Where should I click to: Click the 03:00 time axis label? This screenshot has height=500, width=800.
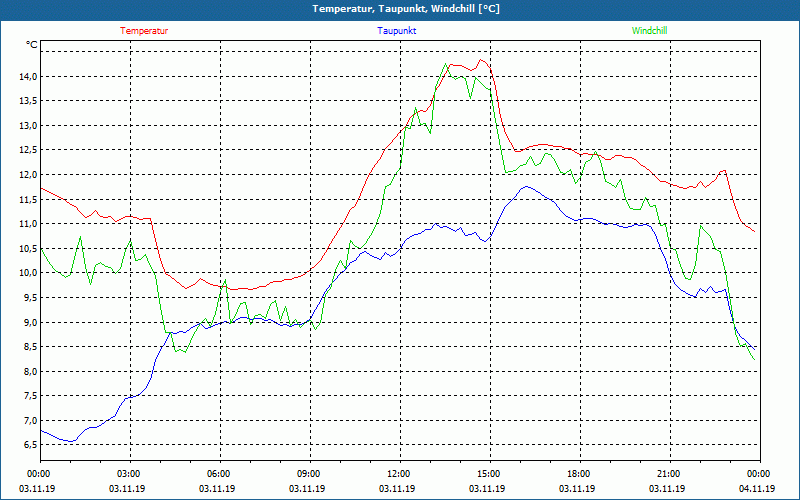point(130,474)
